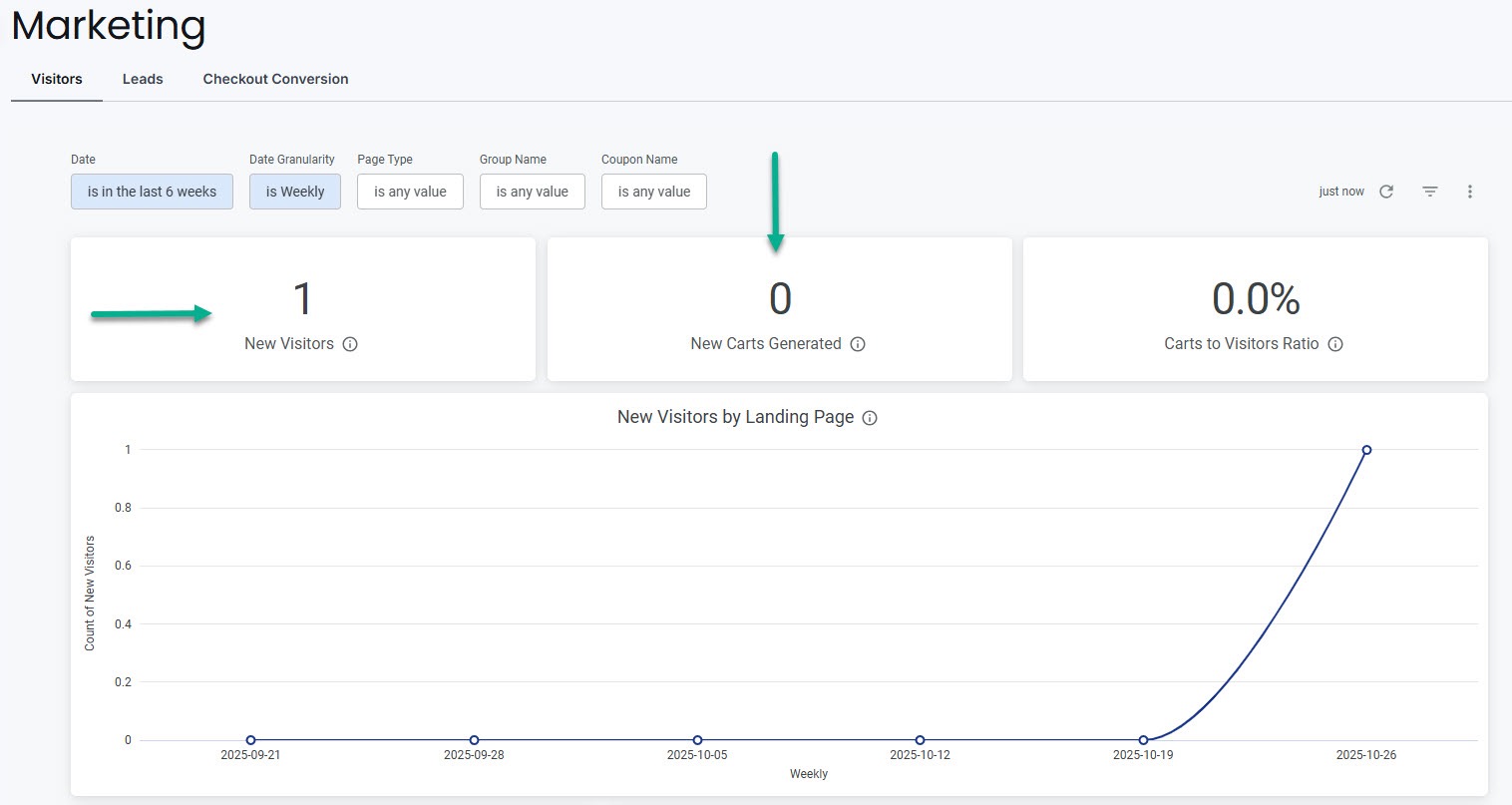Click the 'Coupon Name' filter label
The width and height of the screenshot is (1512, 805).
click(x=639, y=160)
